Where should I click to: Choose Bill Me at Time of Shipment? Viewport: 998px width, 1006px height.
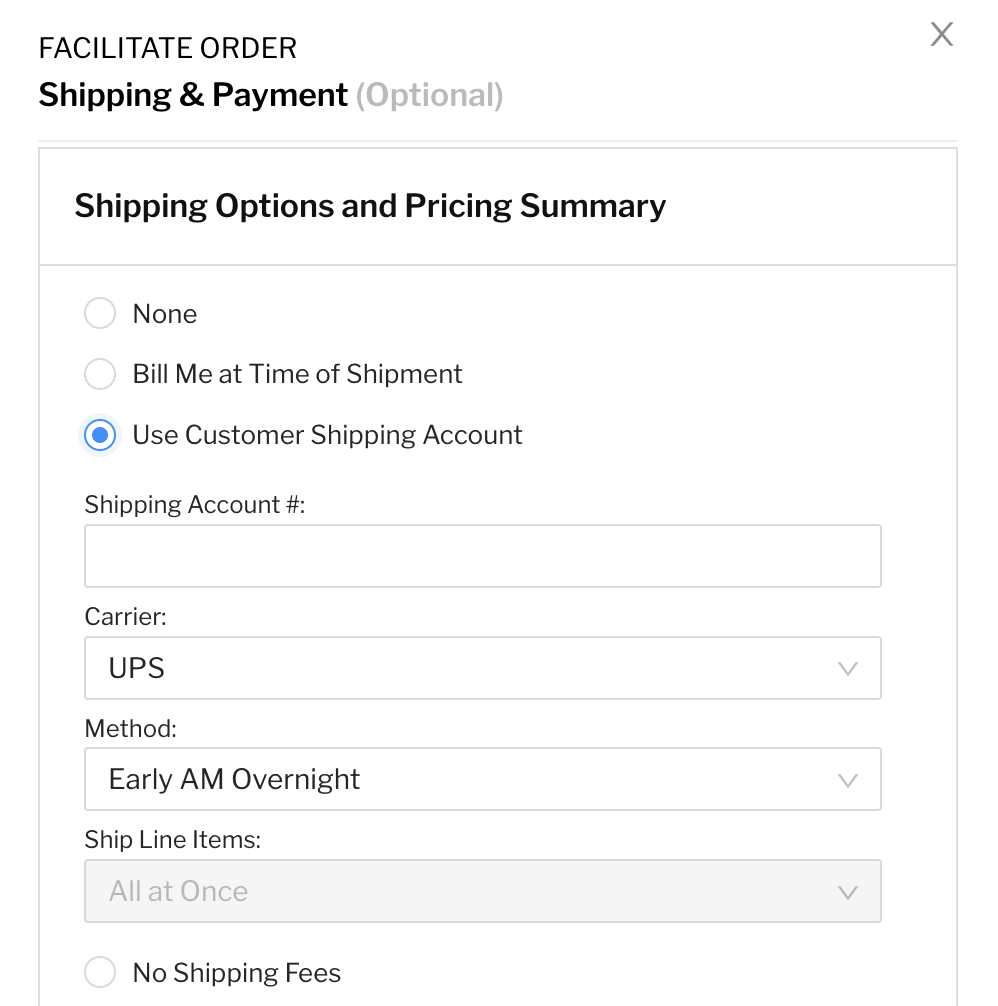click(99, 374)
